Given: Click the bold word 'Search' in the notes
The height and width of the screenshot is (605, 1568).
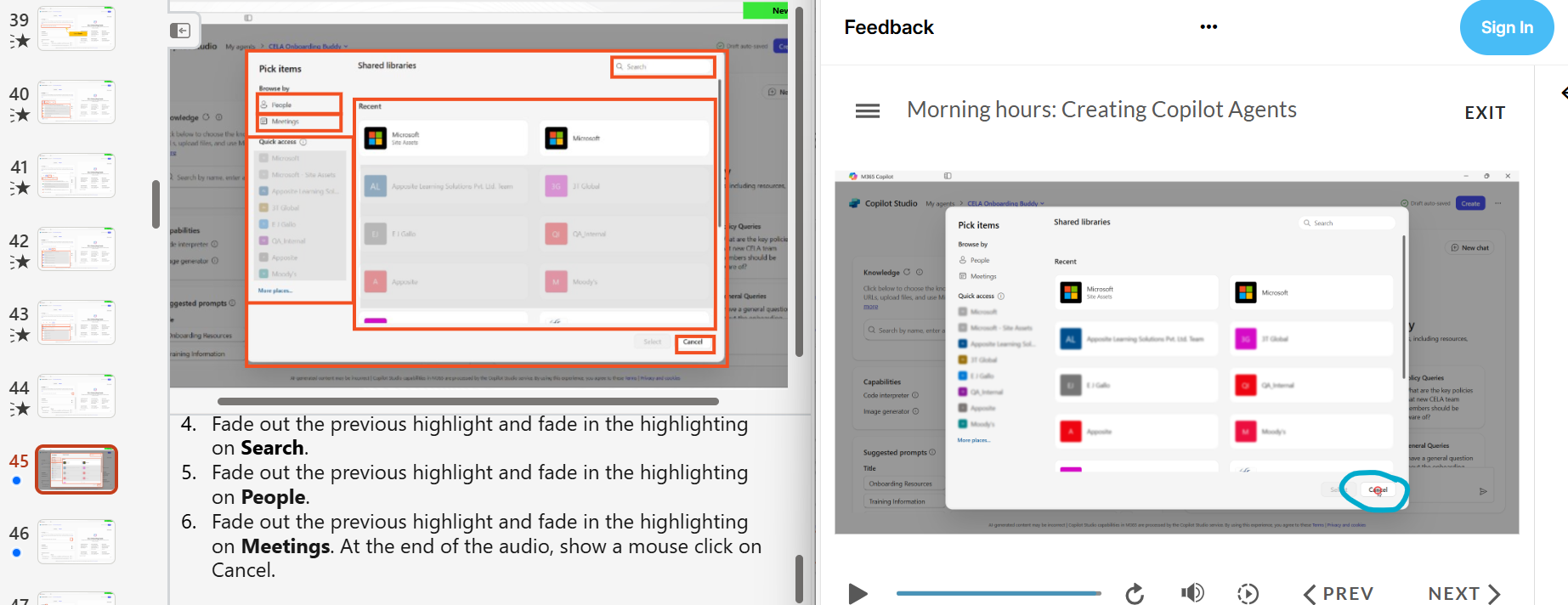Looking at the screenshot, I should tap(272, 448).
